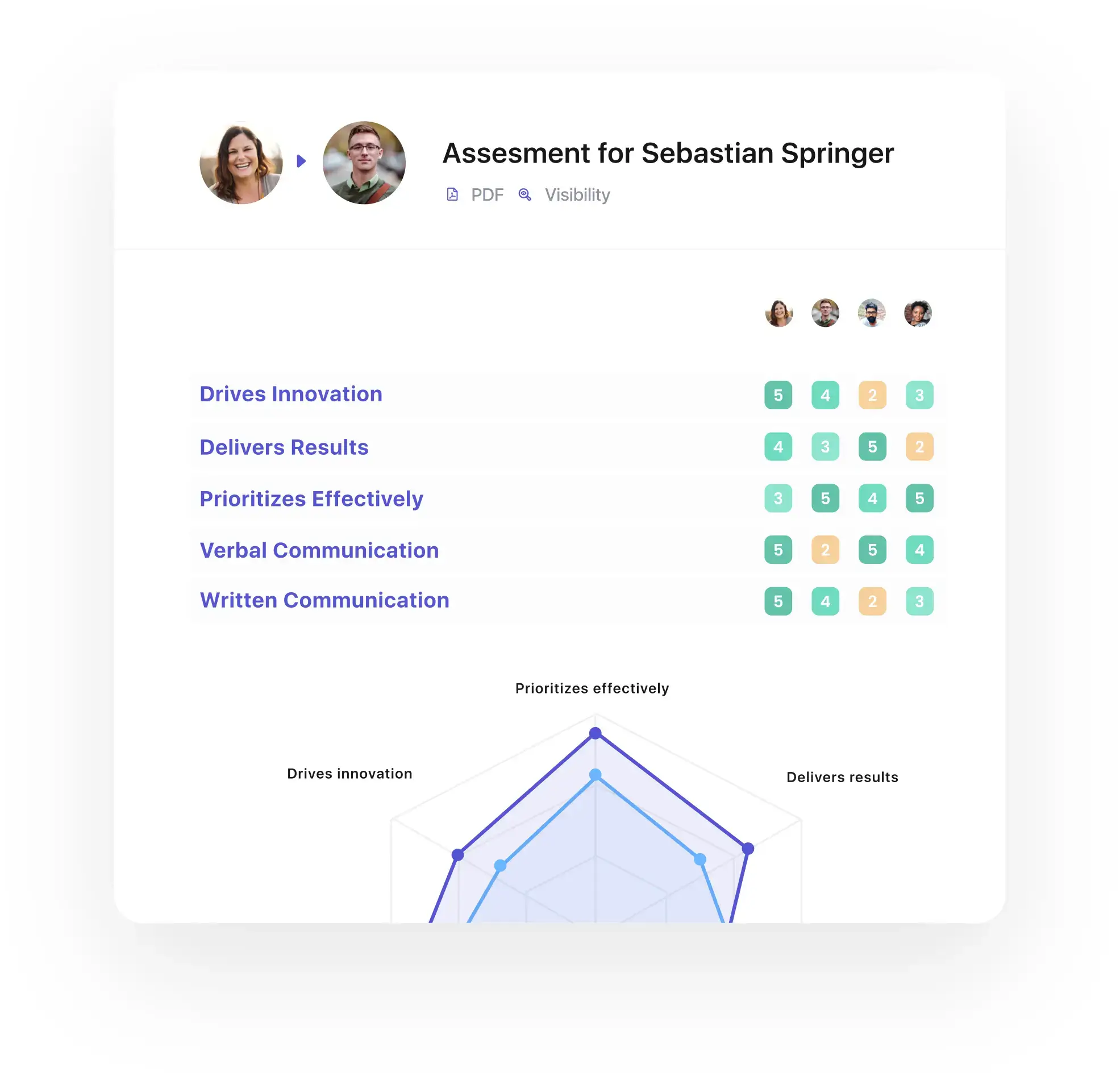This screenshot has height=1080, width=1120.
Task: Click the second reviewer avatar icon
Action: pos(825,313)
